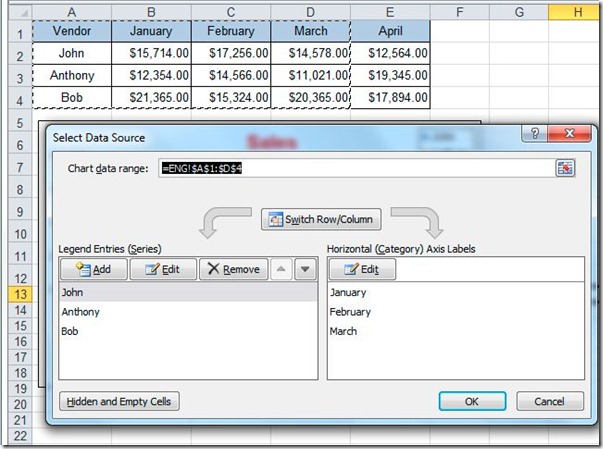This screenshot has width=603, height=449.
Task: Open Hidden and Empty Cells options
Action: tap(119, 401)
